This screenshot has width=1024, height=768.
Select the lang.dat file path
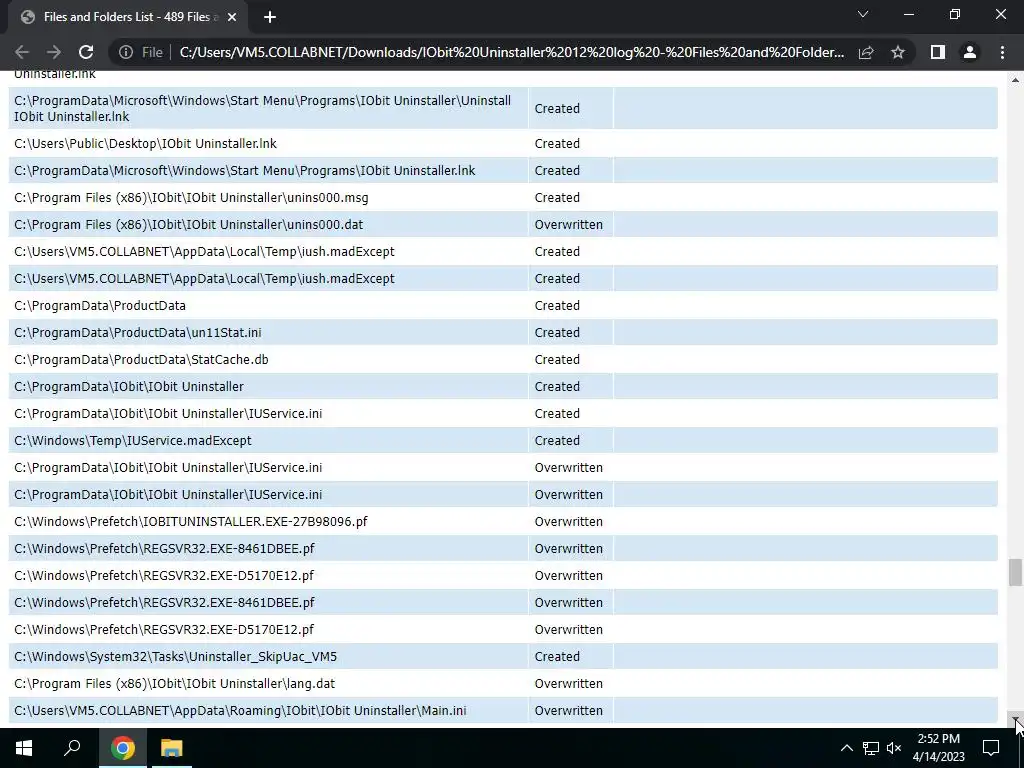click(174, 684)
